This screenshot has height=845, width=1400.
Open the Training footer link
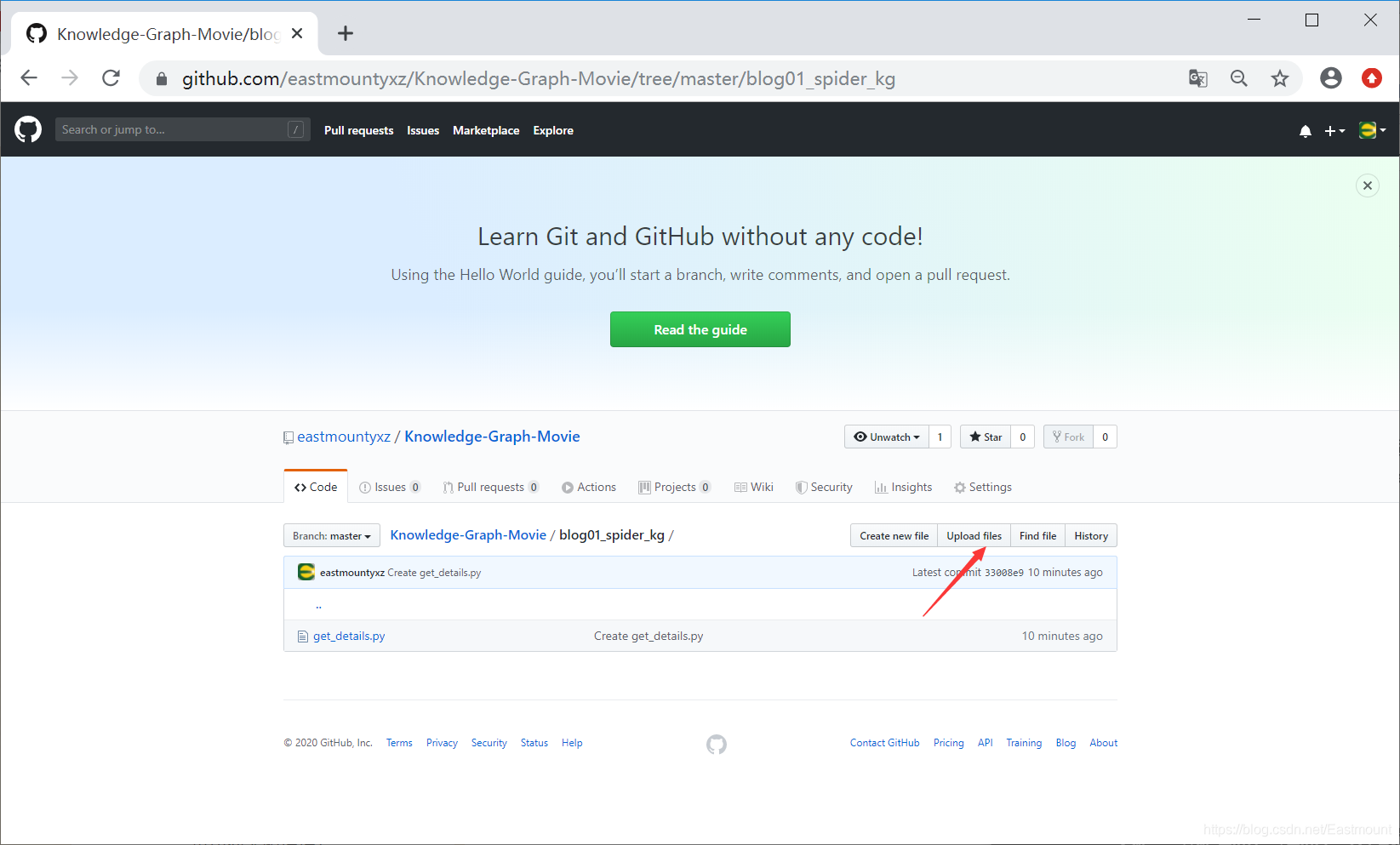pos(1024,743)
